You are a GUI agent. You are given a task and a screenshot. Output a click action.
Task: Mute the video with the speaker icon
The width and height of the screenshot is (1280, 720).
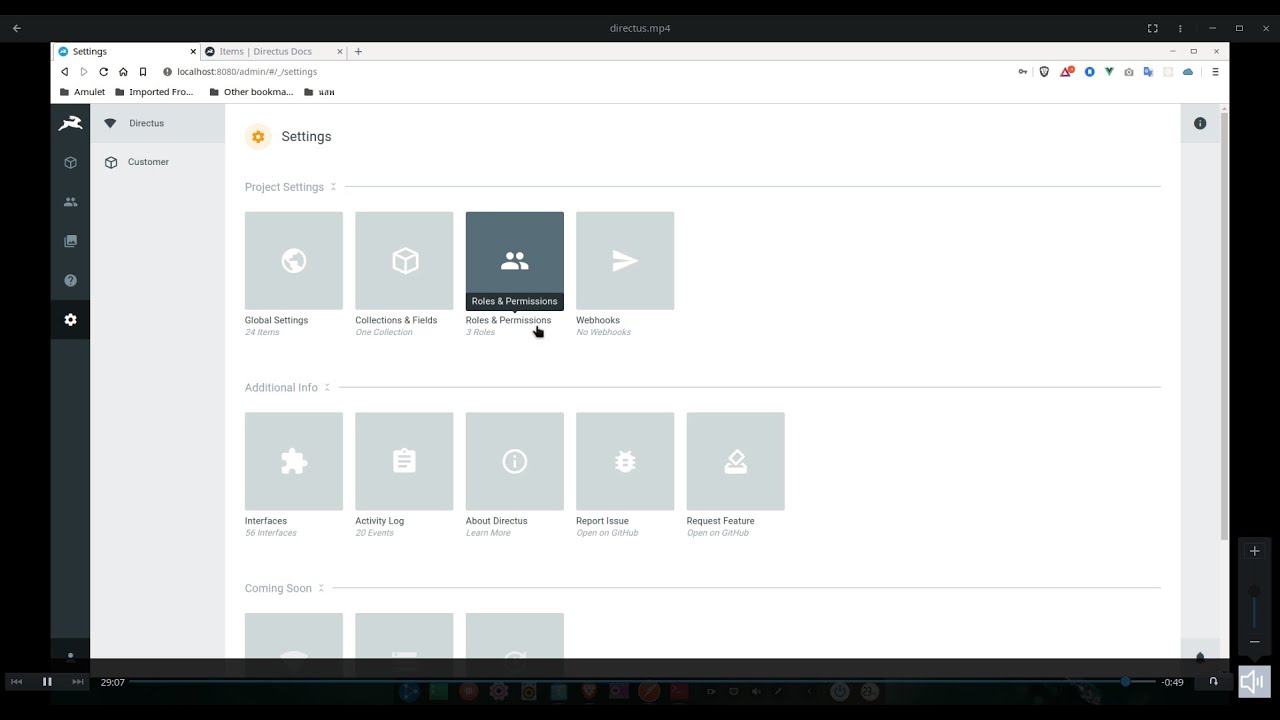point(1254,682)
